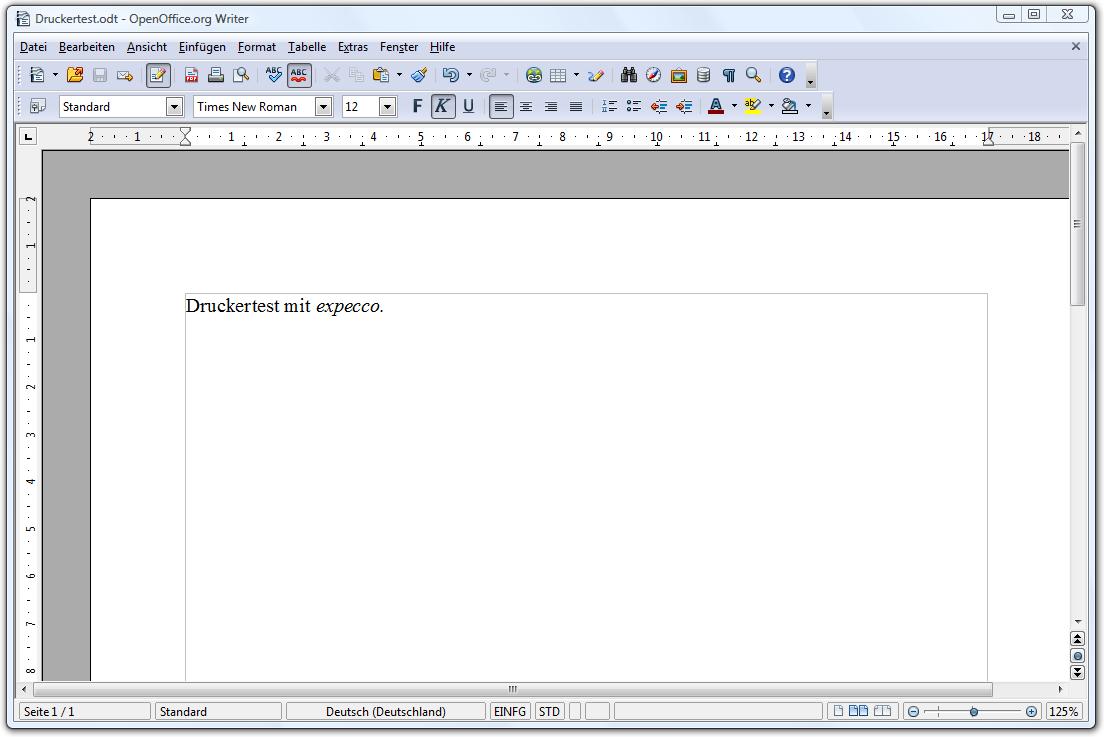This screenshot has width=1104, height=737.
Task: Open the Navigator compass icon
Action: point(654,75)
